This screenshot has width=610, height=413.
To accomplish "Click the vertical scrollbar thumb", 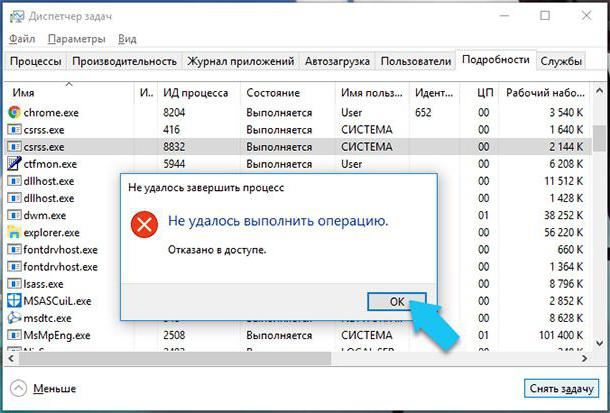I will pos(599,139).
